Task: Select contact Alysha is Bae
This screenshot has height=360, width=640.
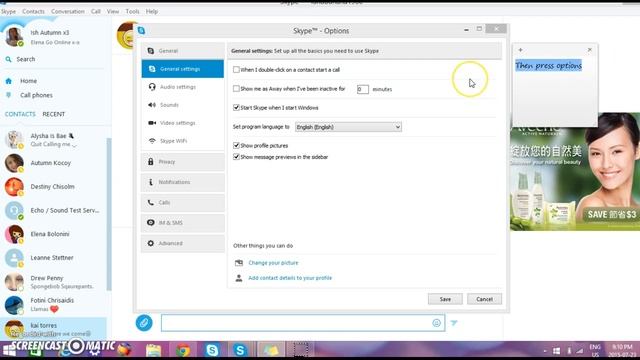Action: [x=53, y=139]
